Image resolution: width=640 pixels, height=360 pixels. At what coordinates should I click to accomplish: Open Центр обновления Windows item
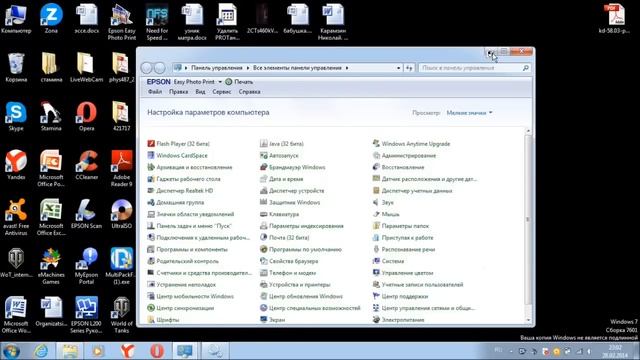coord(302,296)
